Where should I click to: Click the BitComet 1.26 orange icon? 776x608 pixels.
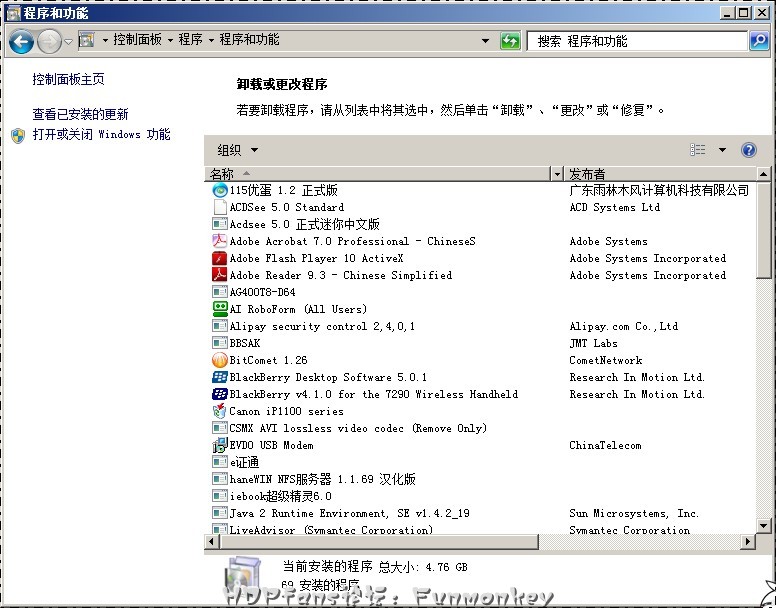220,360
